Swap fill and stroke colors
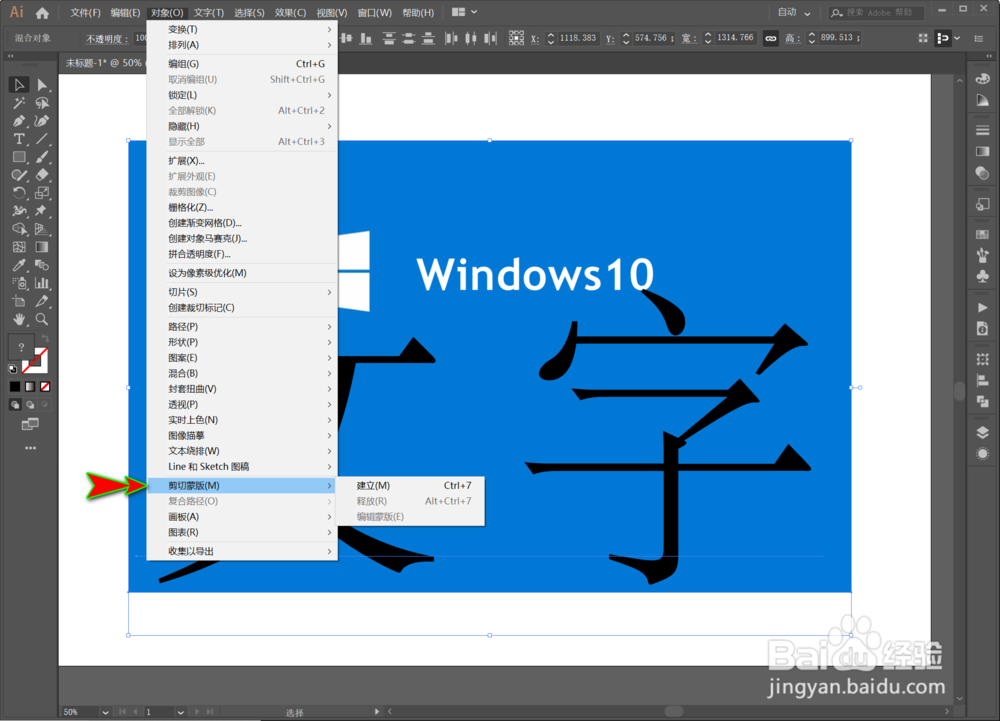This screenshot has width=1000, height=721. [45, 339]
